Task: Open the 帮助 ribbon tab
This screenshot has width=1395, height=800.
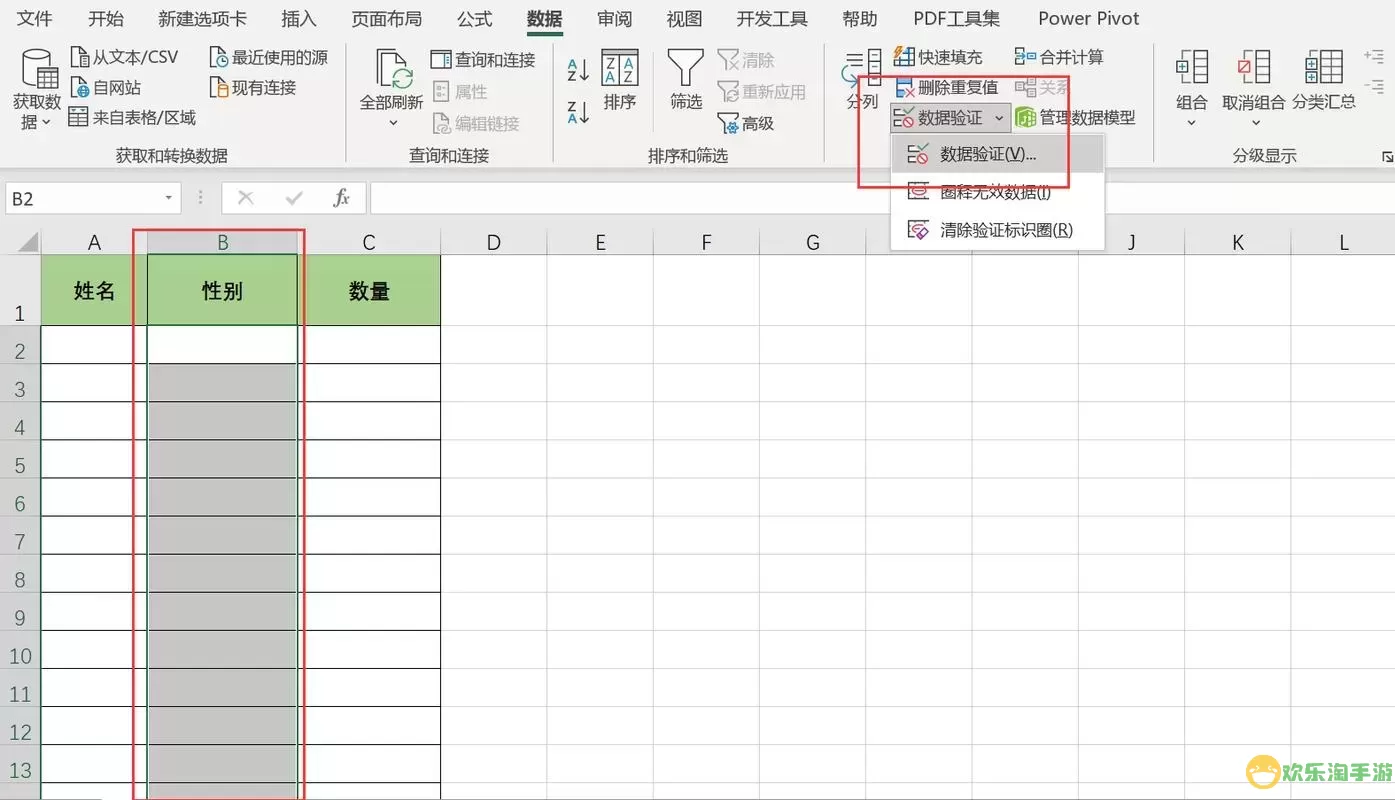Action: coord(860,19)
